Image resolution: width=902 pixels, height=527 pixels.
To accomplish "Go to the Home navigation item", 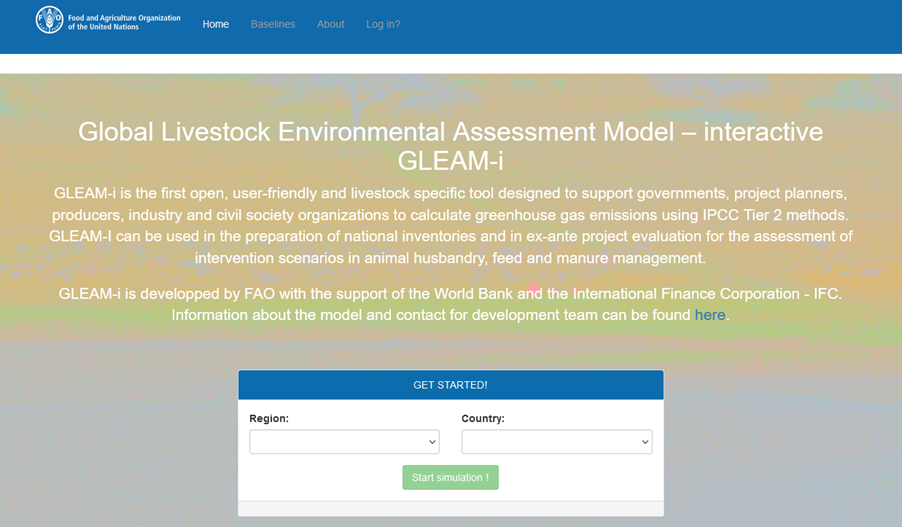I will (x=215, y=24).
